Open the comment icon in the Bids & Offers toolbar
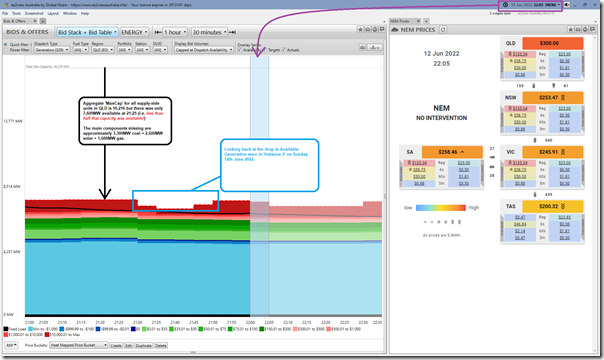This screenshot has height=360, width=604. [382, 30]
